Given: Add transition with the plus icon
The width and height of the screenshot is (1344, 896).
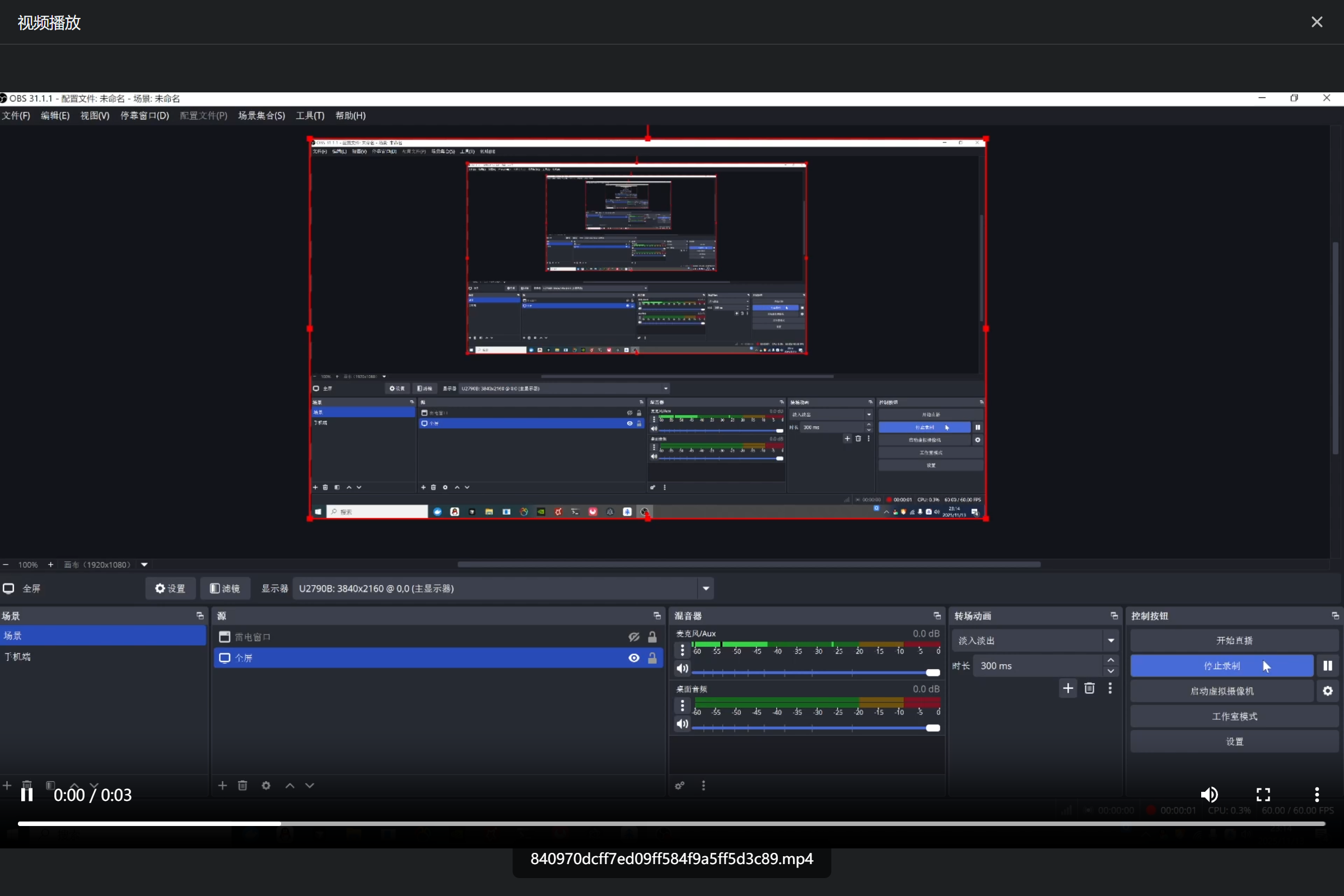Looking at the screenshot, I should tap(1067, 688).
